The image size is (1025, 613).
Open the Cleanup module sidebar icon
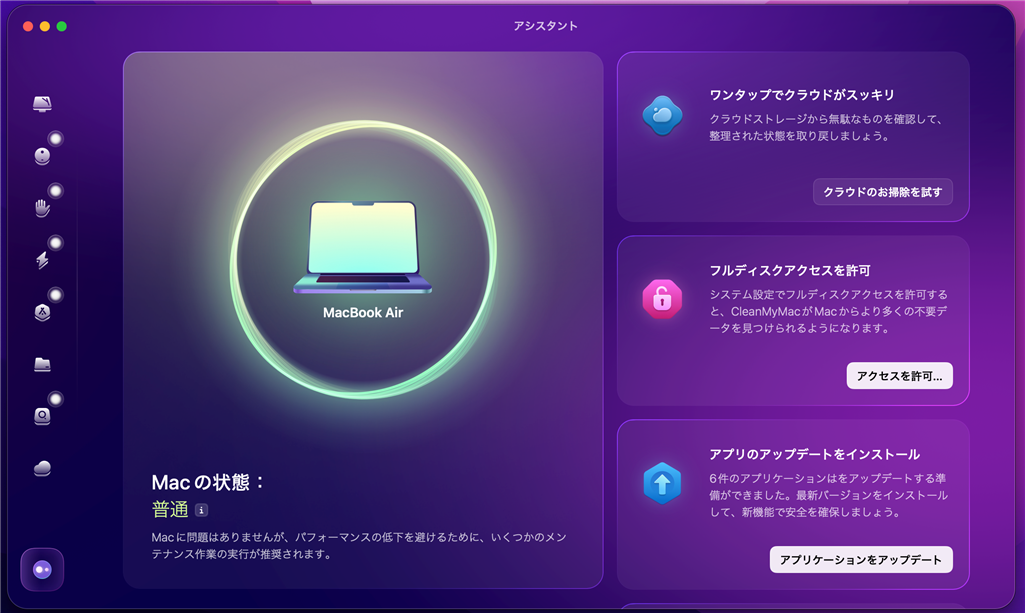pyautogui.click(x=42, y=156)
